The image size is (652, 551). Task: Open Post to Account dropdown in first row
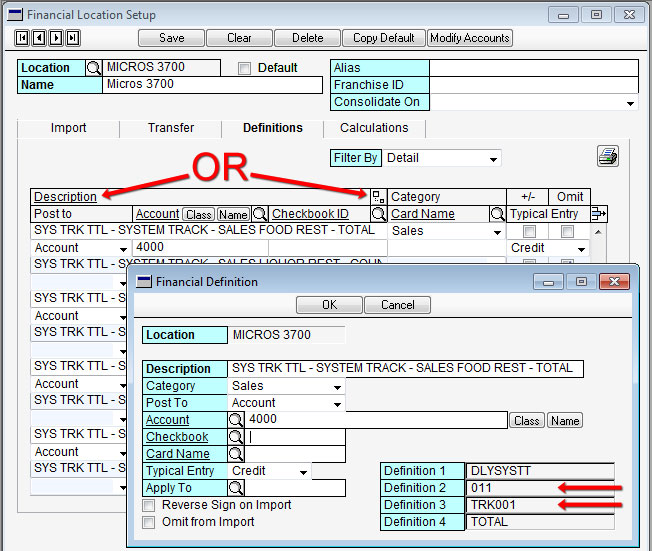[123, 249]
